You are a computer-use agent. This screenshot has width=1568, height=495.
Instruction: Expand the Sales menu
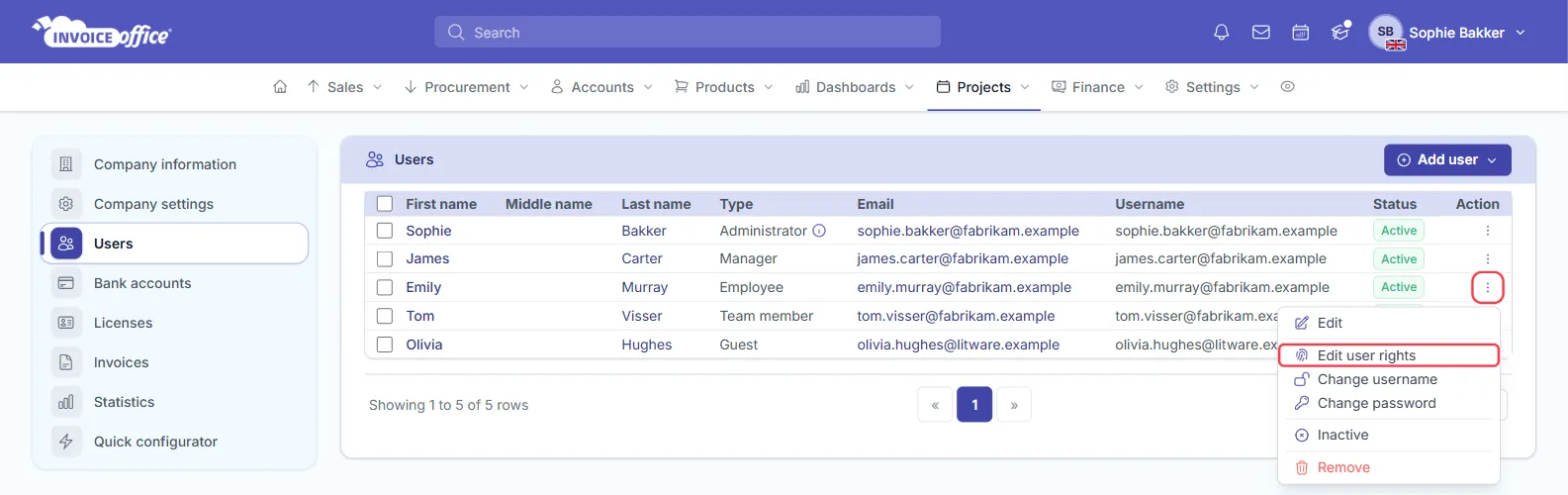[344, 87]
